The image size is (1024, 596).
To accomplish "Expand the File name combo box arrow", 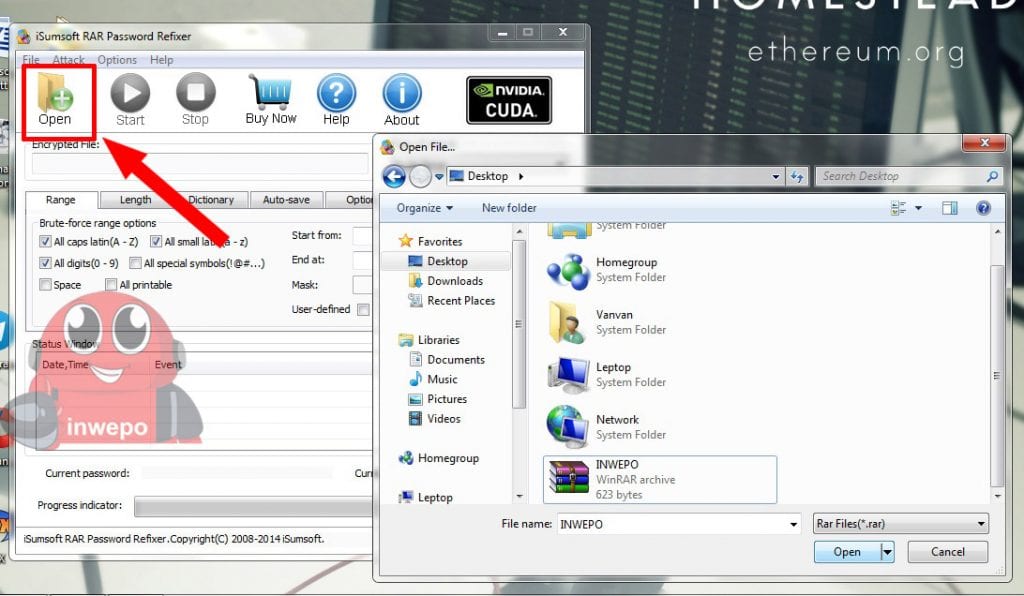I will (x=793, y=524).
